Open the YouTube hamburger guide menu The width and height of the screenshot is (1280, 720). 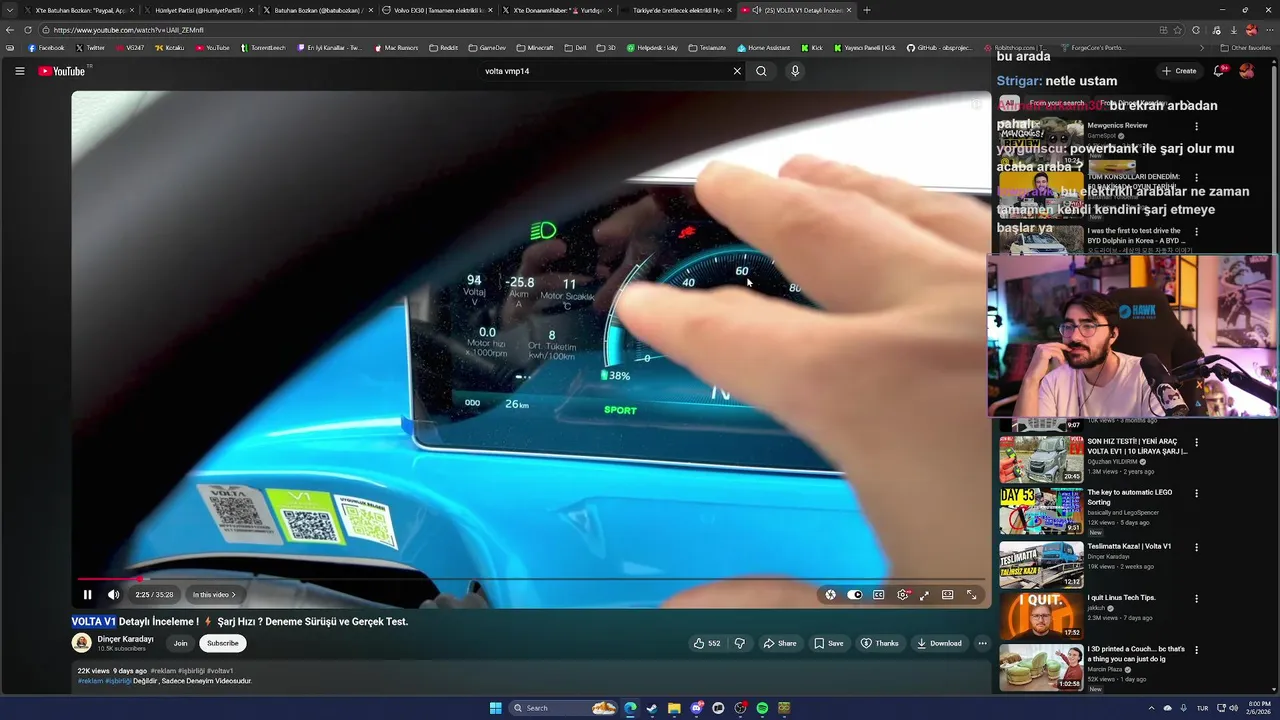19,71
